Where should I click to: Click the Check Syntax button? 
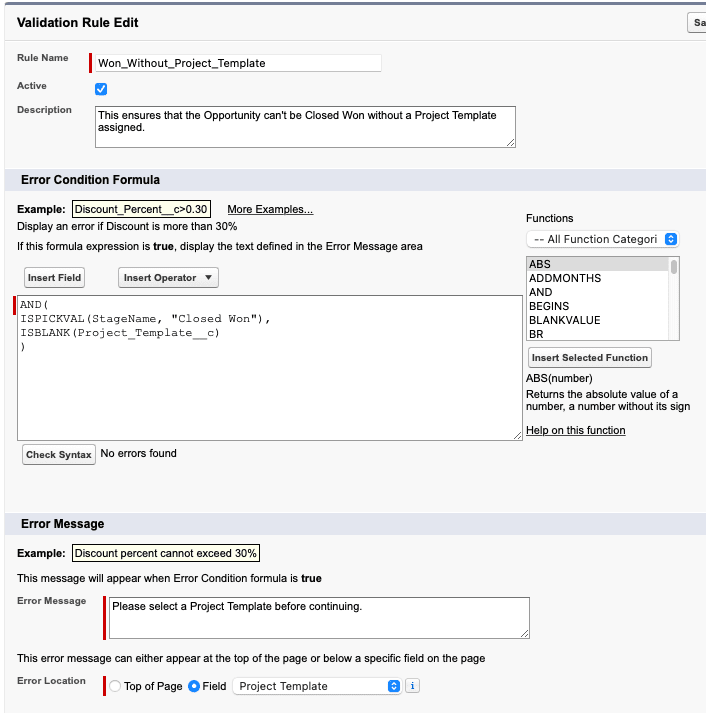coord(59,455)
